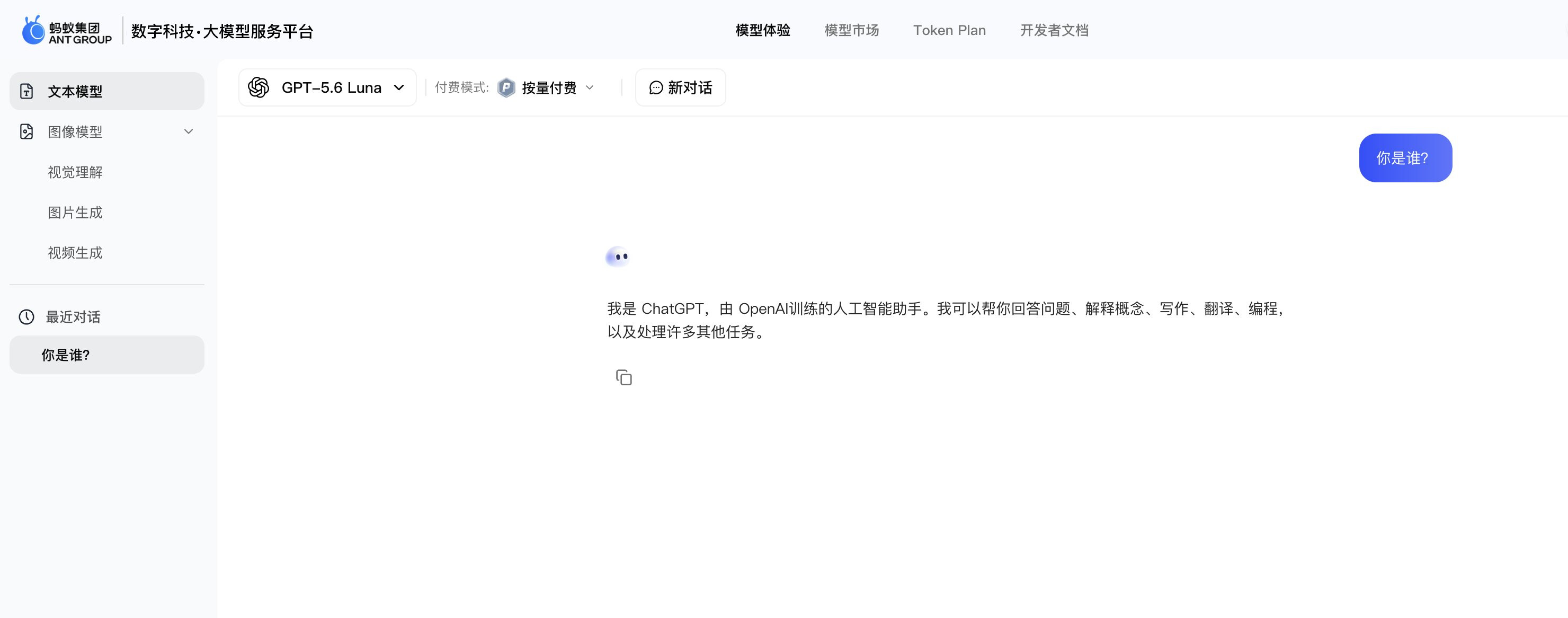The image size is (1568, 618).
Task: Select 图像模型 in the sidebar
Action: tap(107, 131)
